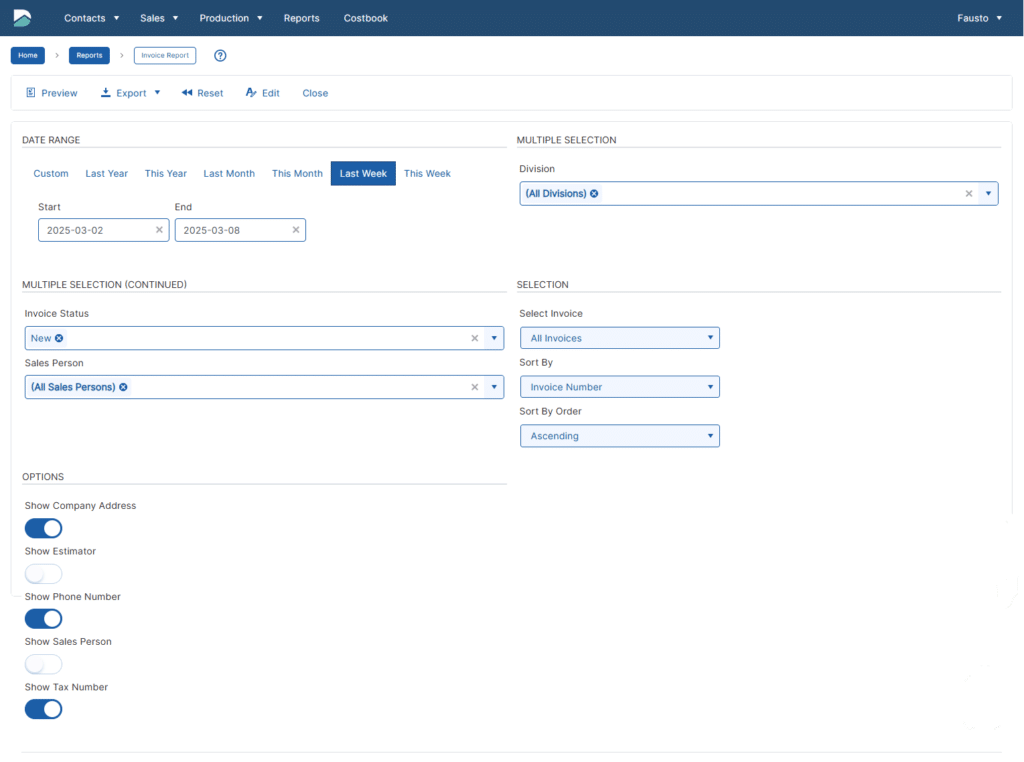Viewport: 1024px width, 762px height.
Task: Click the app logo in top-left corner
Action: click(22, 18)
